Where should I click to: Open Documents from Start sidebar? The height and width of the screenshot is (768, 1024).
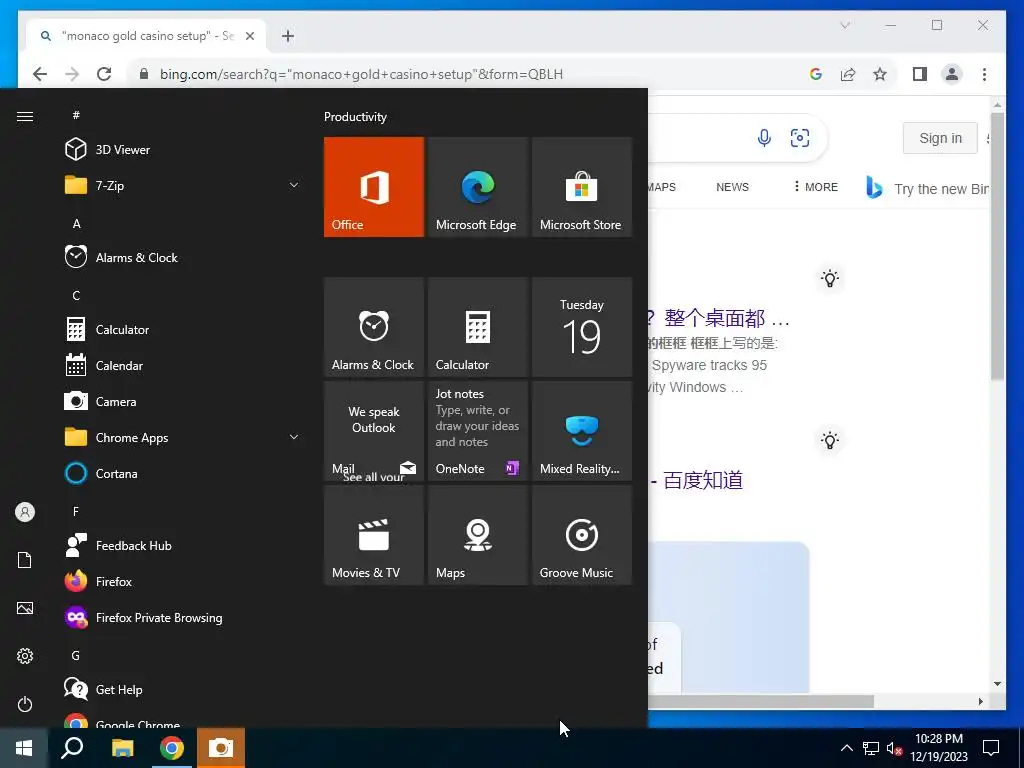(25, 560)
